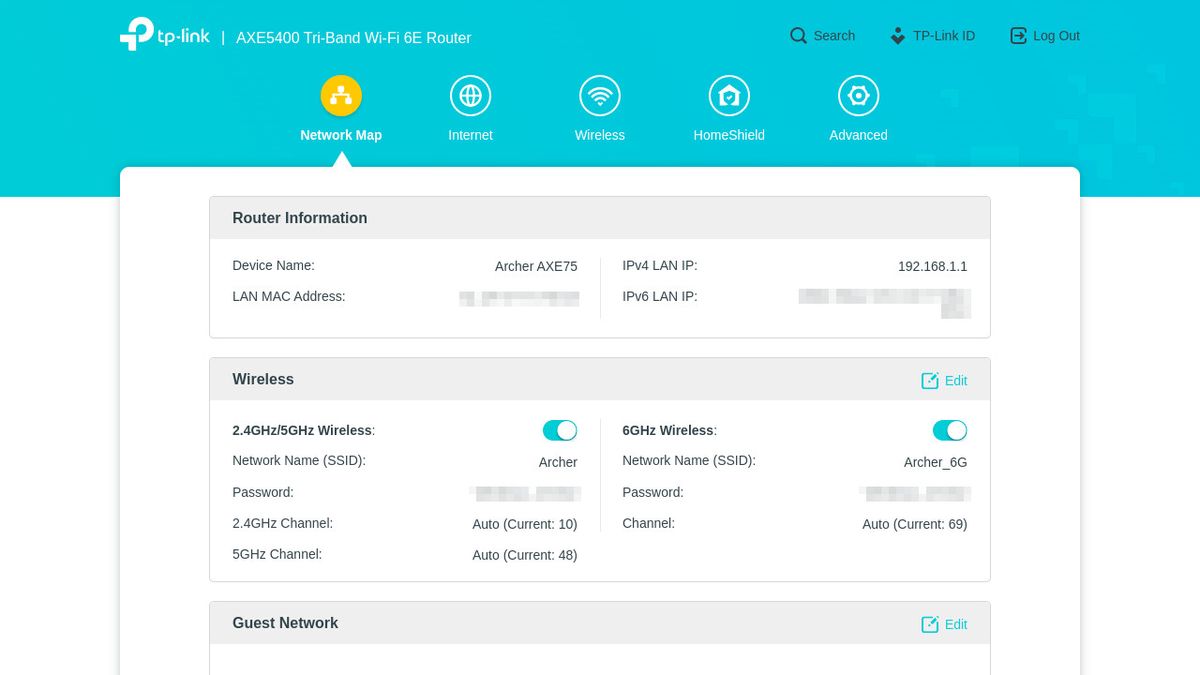
Task: Click the Search magnifier icon
Action: point(798,35)
